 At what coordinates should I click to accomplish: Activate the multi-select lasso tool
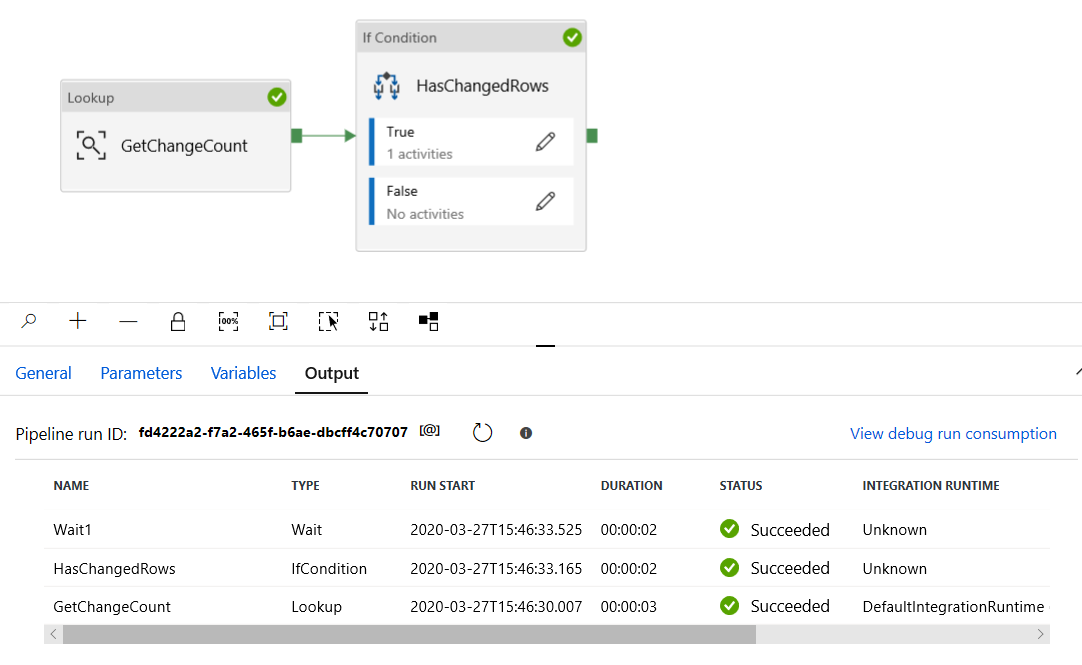click(328, 321)
